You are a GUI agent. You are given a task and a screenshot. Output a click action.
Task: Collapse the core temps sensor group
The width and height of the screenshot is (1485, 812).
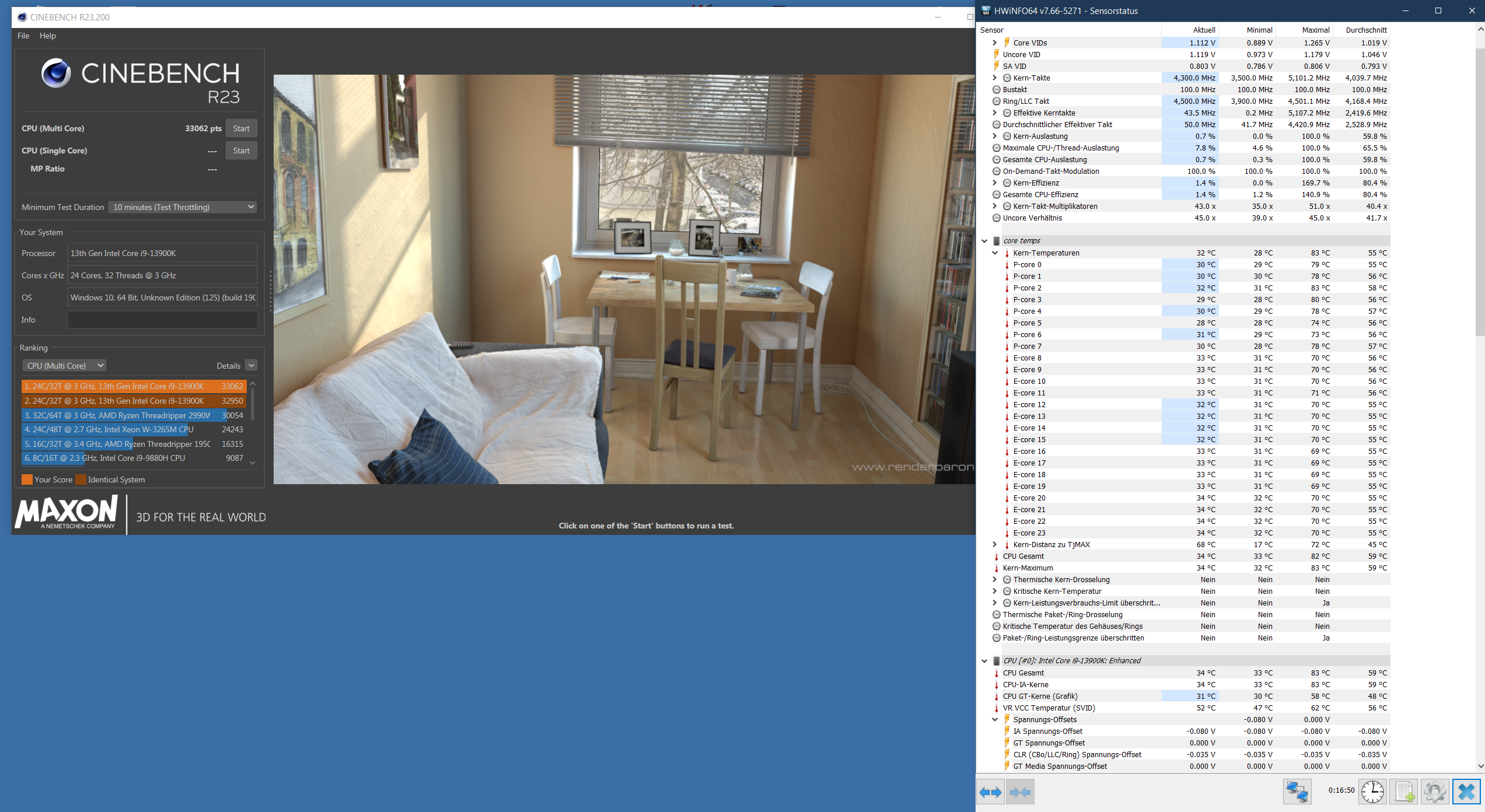(x=984, y=241)
